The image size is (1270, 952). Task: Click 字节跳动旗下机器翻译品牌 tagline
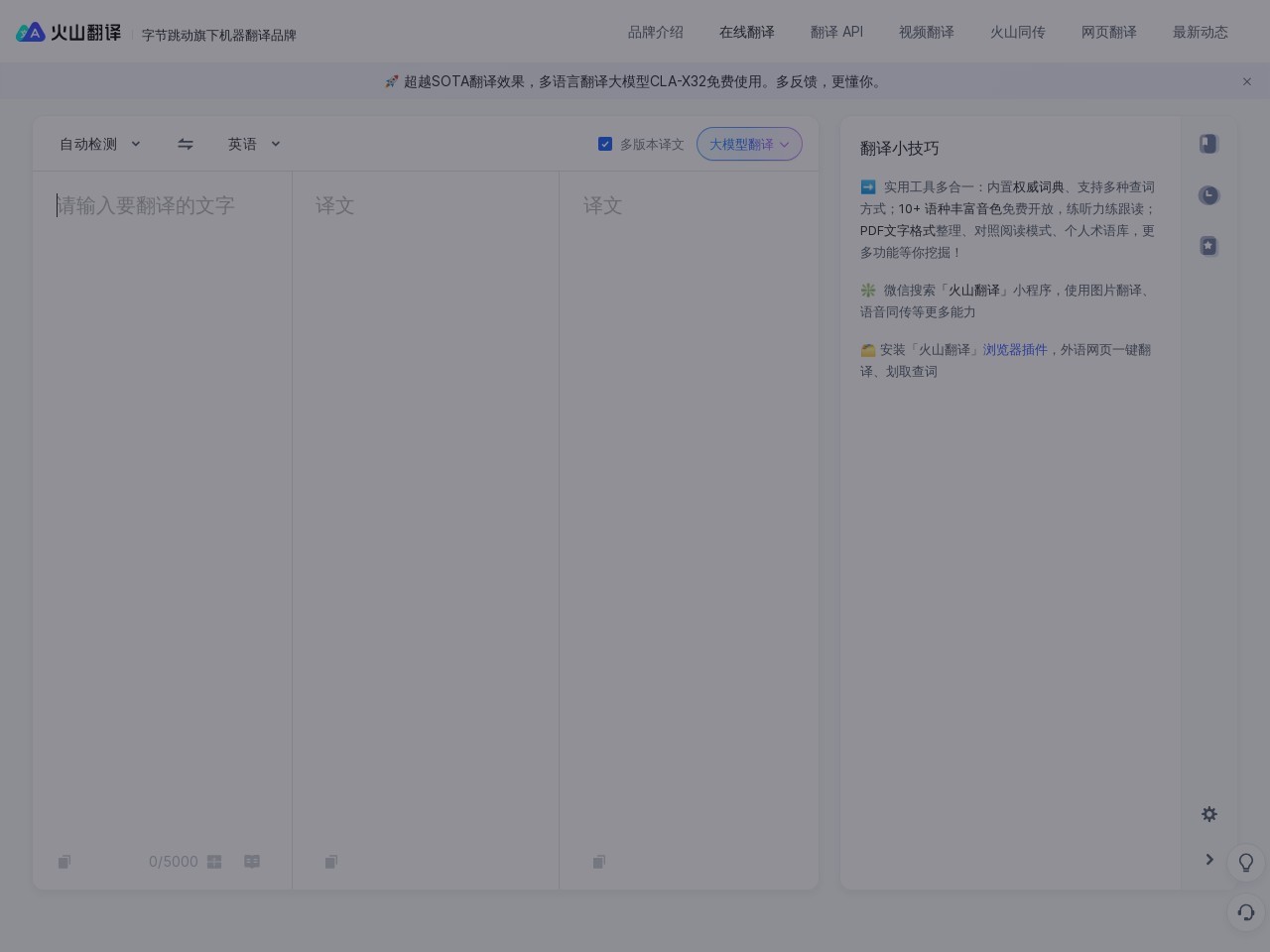pos(219,35)
